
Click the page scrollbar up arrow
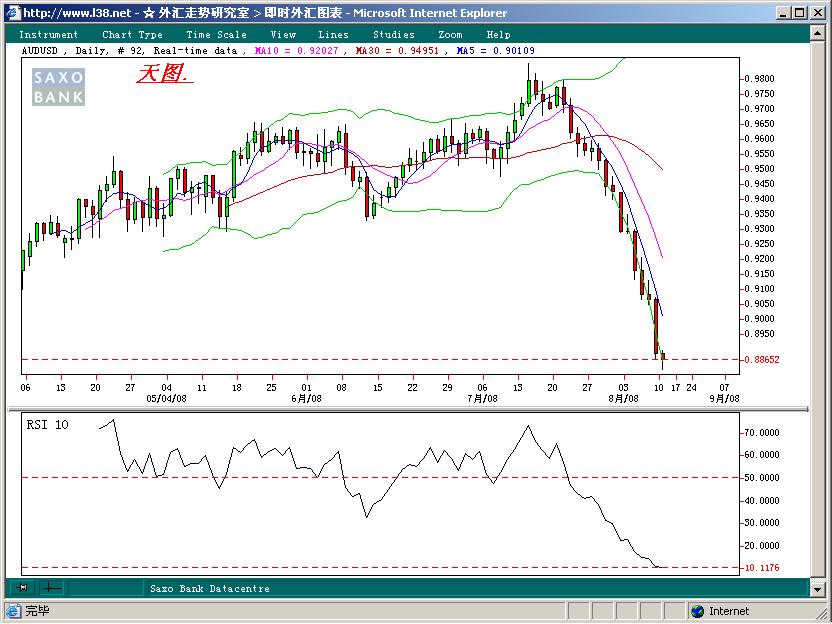point(817,33)
